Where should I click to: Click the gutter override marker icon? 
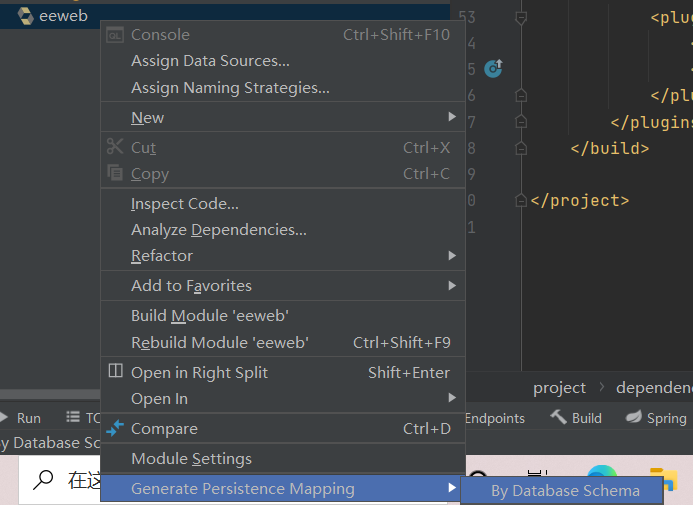point(493,68)
